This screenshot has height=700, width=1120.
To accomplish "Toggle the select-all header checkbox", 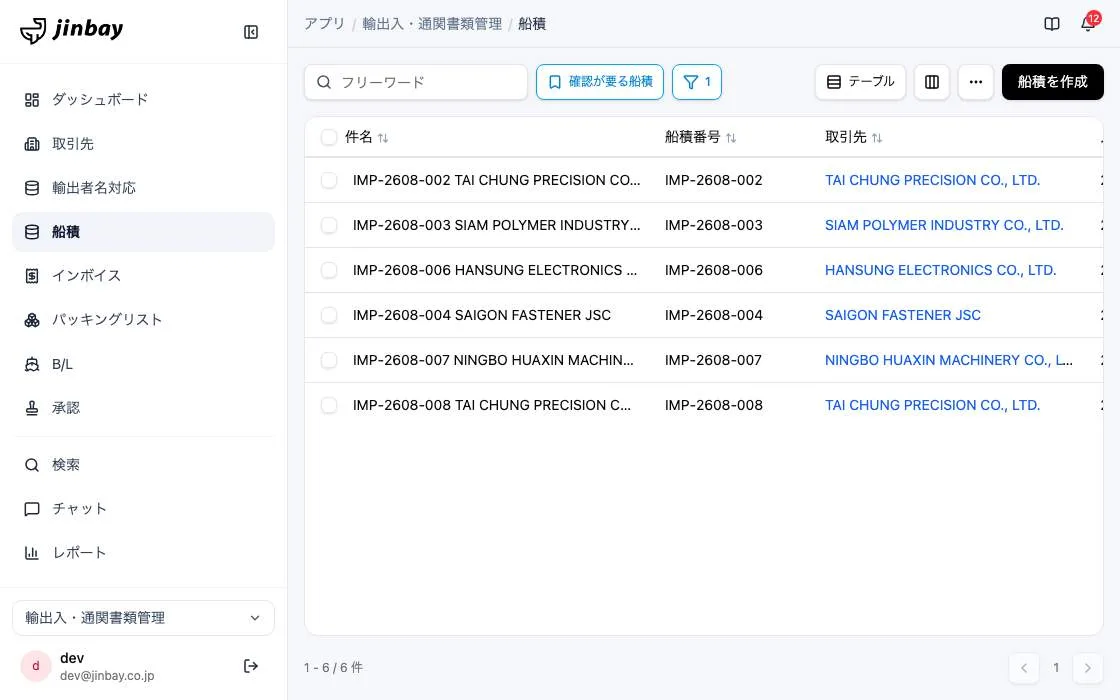I will pyautogui.click(x=329, y=137).
